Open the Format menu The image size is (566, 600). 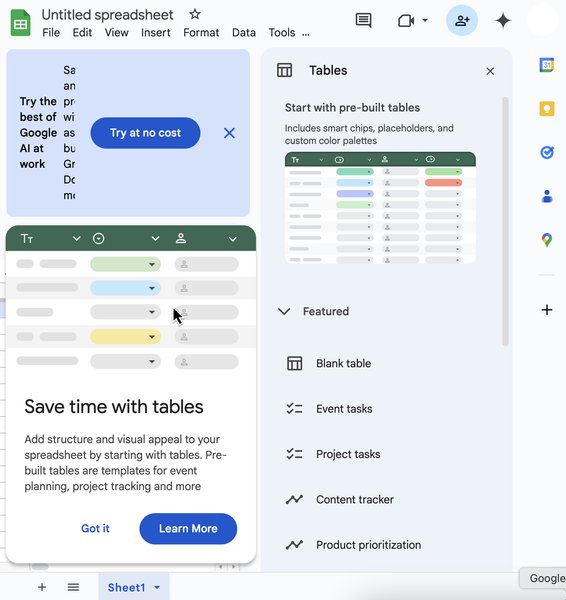click(201, 33)
